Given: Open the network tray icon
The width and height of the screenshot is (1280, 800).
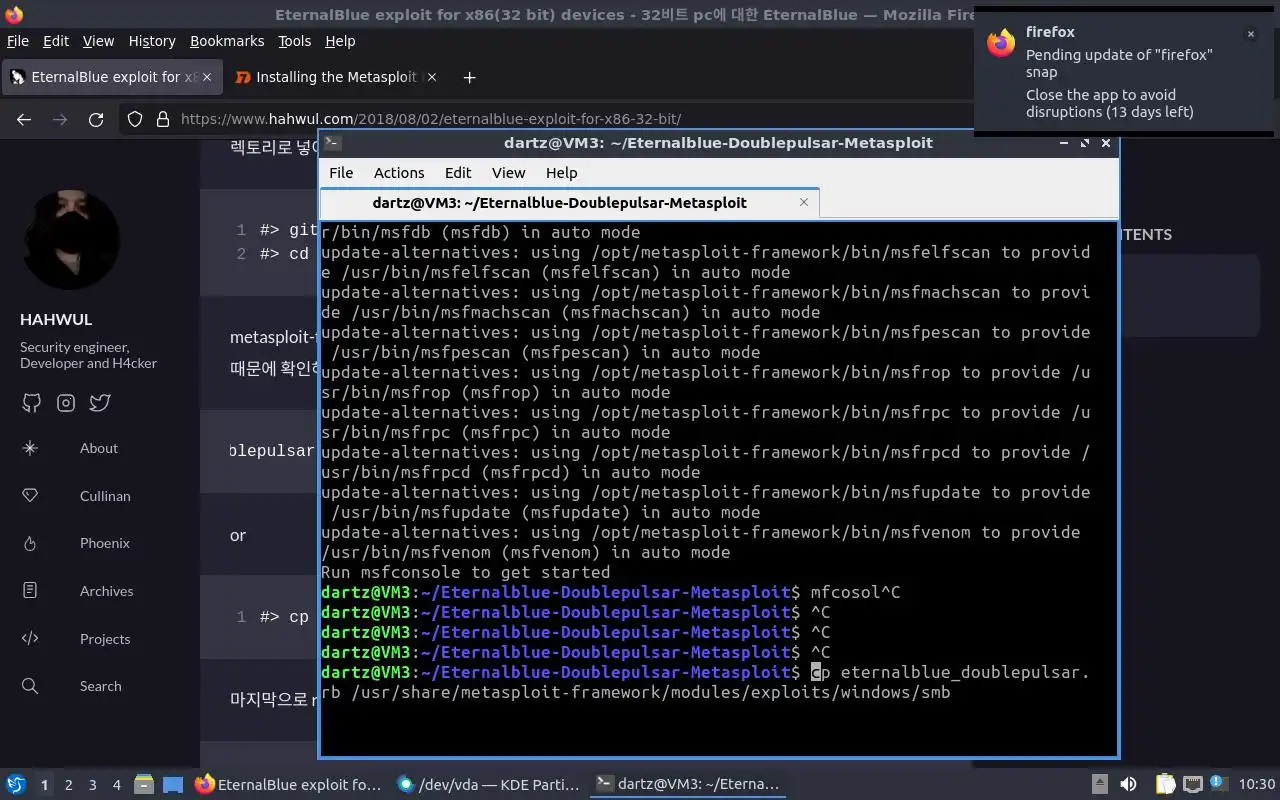Looking at the screenshot, I should tap(1192, 785).
